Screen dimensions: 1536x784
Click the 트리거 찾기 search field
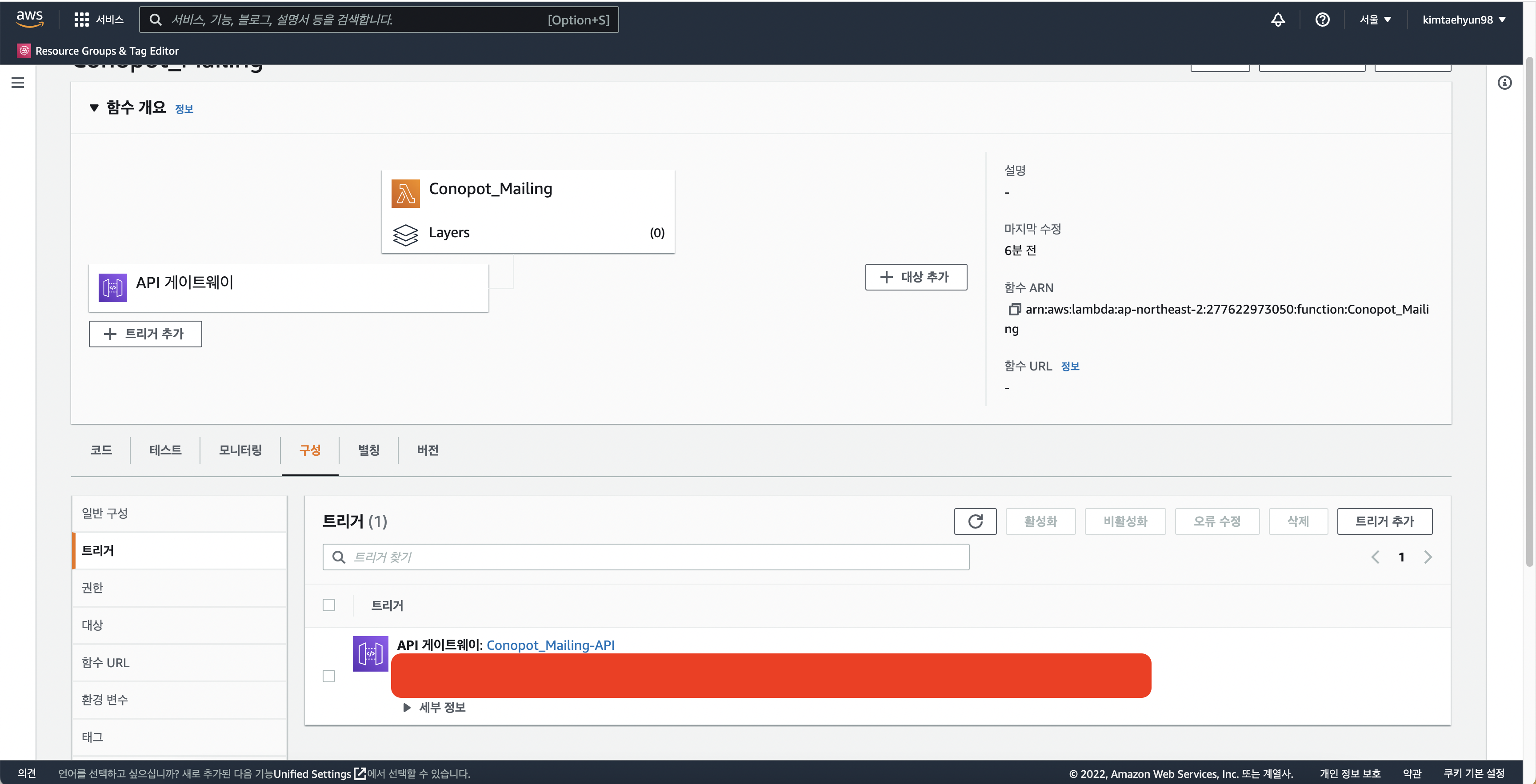[x=645, y=557]
